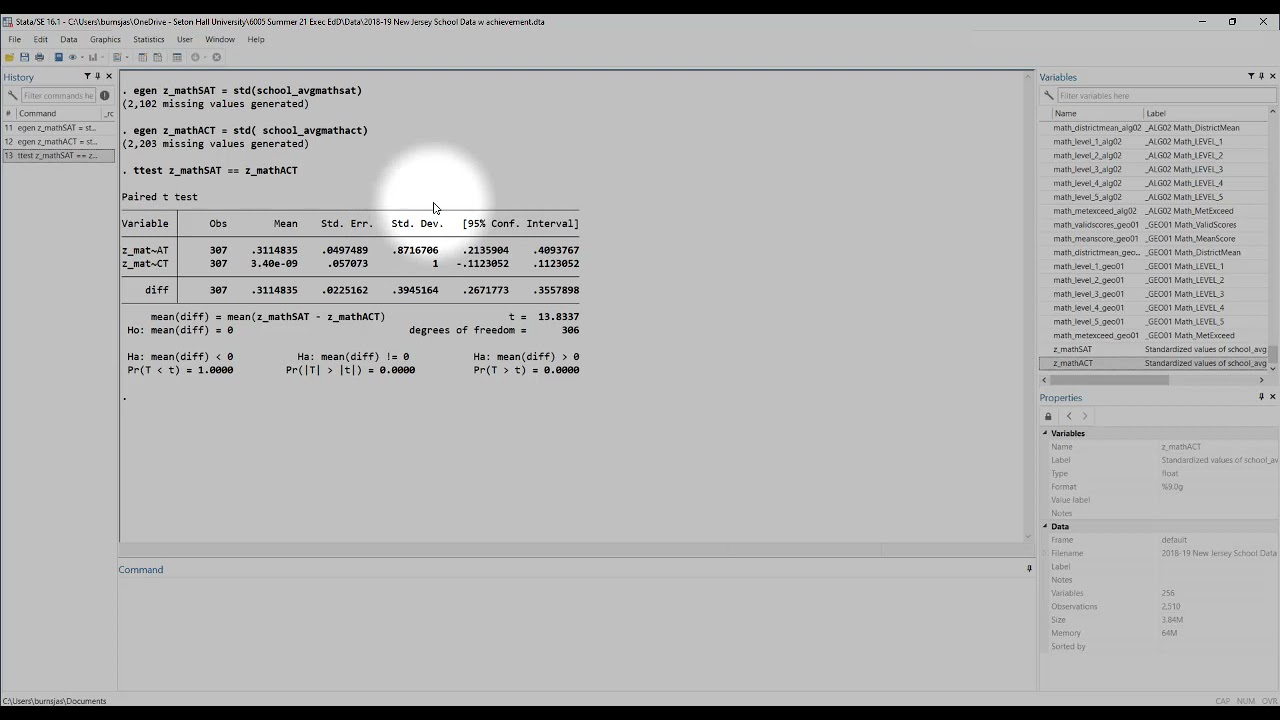
Task: Click the working directory path in status bar
Action: tap(54, 701)
